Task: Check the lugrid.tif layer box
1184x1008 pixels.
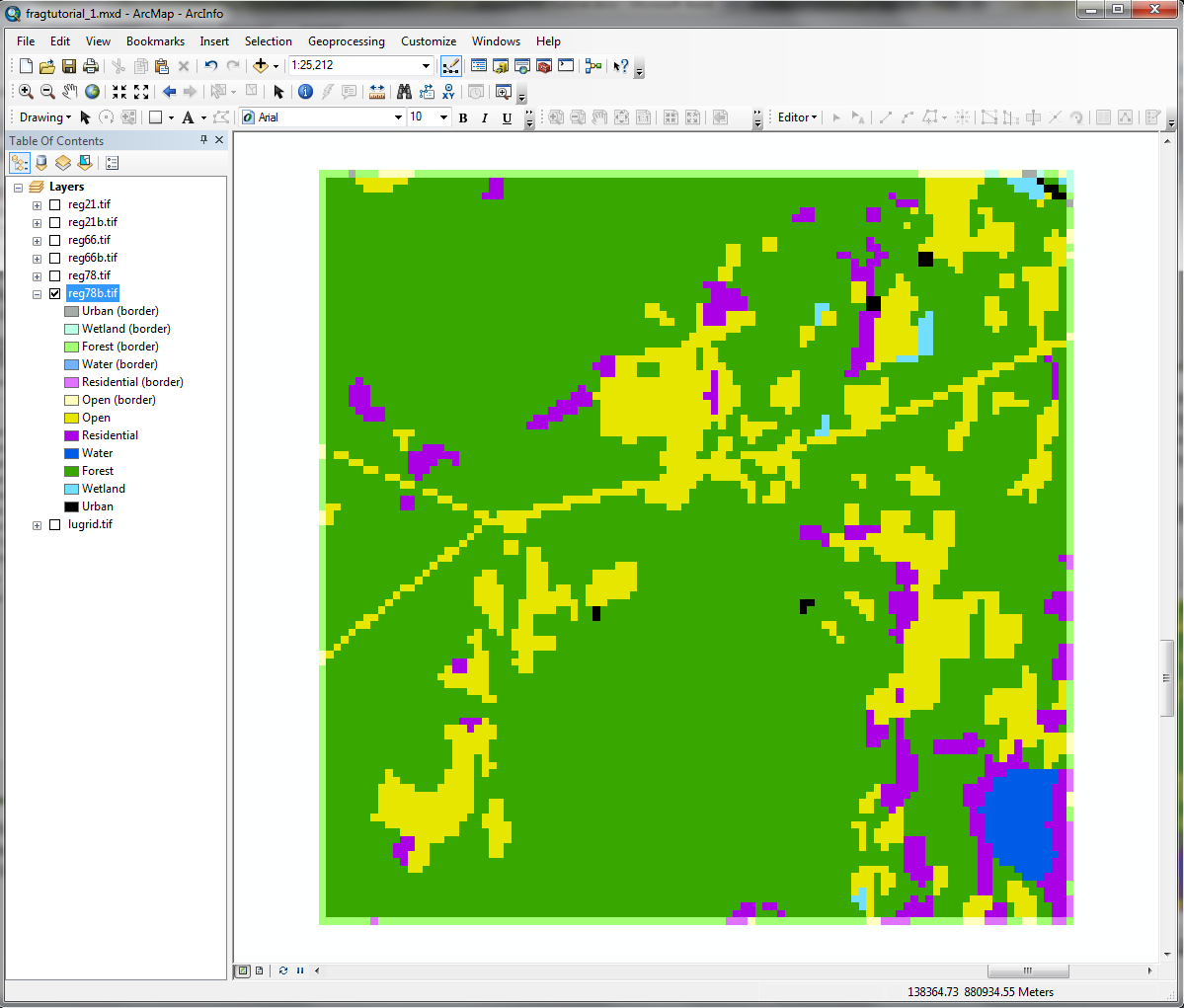Action: [x=55, y=525]
